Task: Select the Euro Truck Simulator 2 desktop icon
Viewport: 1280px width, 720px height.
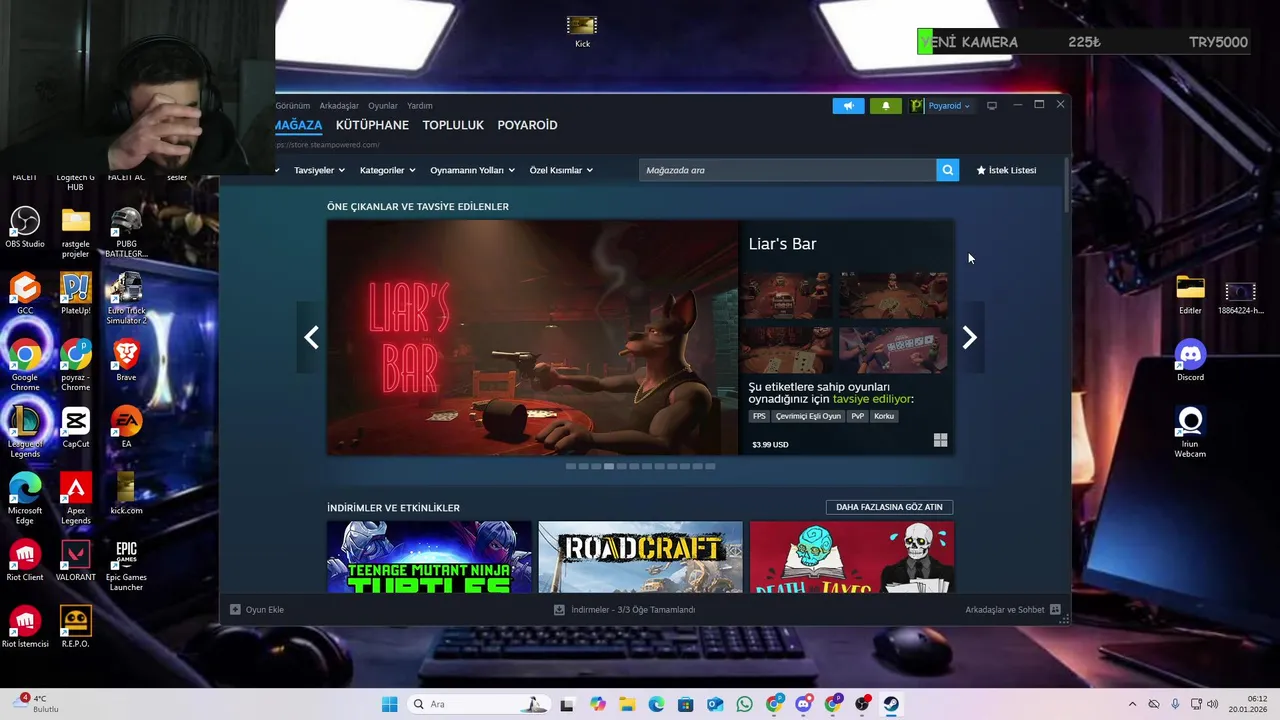Action: coord(126,299)
